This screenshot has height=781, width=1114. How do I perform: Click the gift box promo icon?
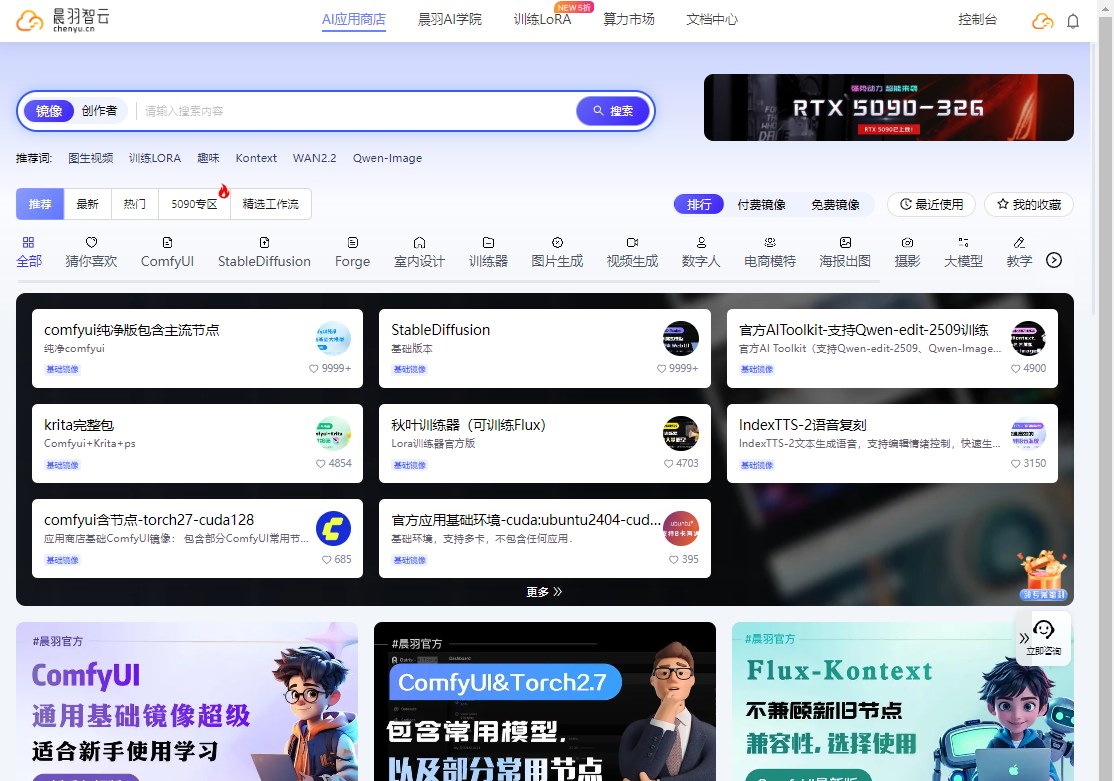coord(1043,575)
